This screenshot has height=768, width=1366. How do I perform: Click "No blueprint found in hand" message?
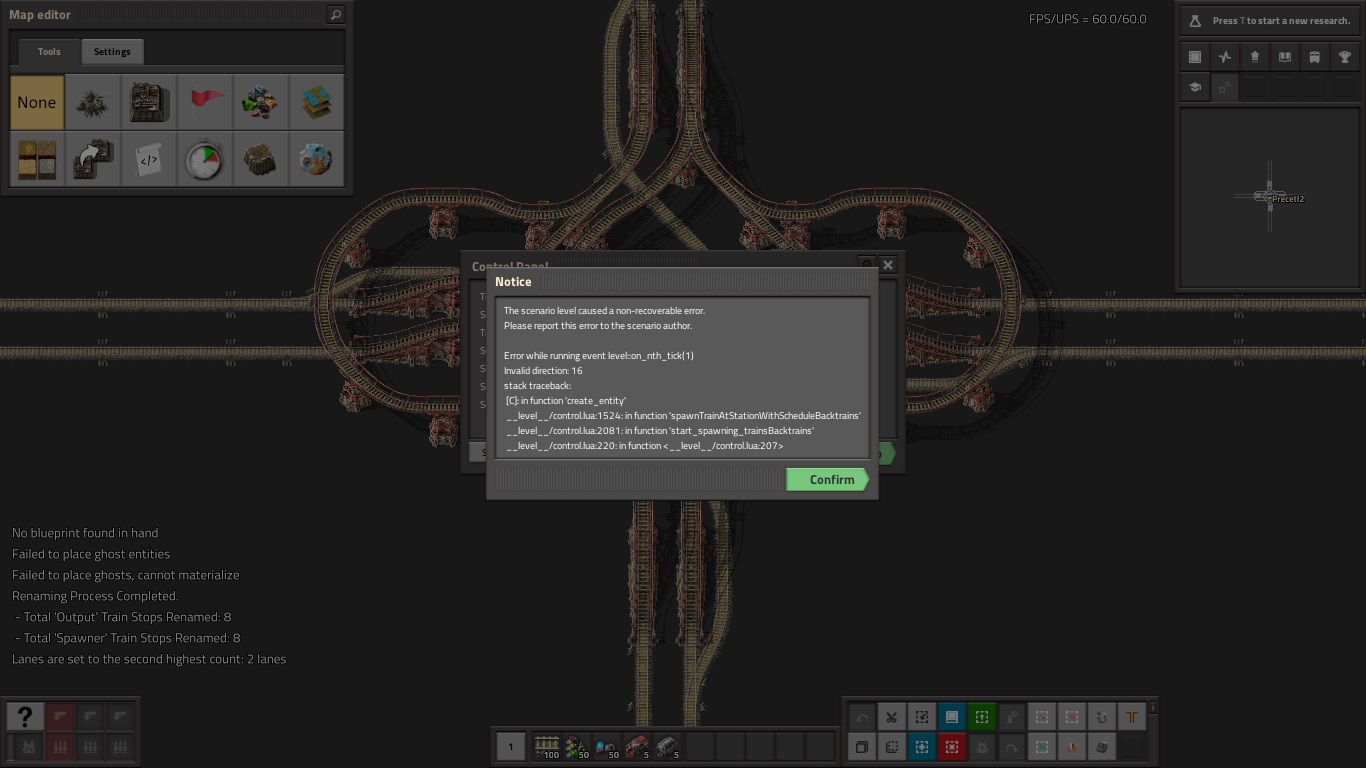(85, 533)
